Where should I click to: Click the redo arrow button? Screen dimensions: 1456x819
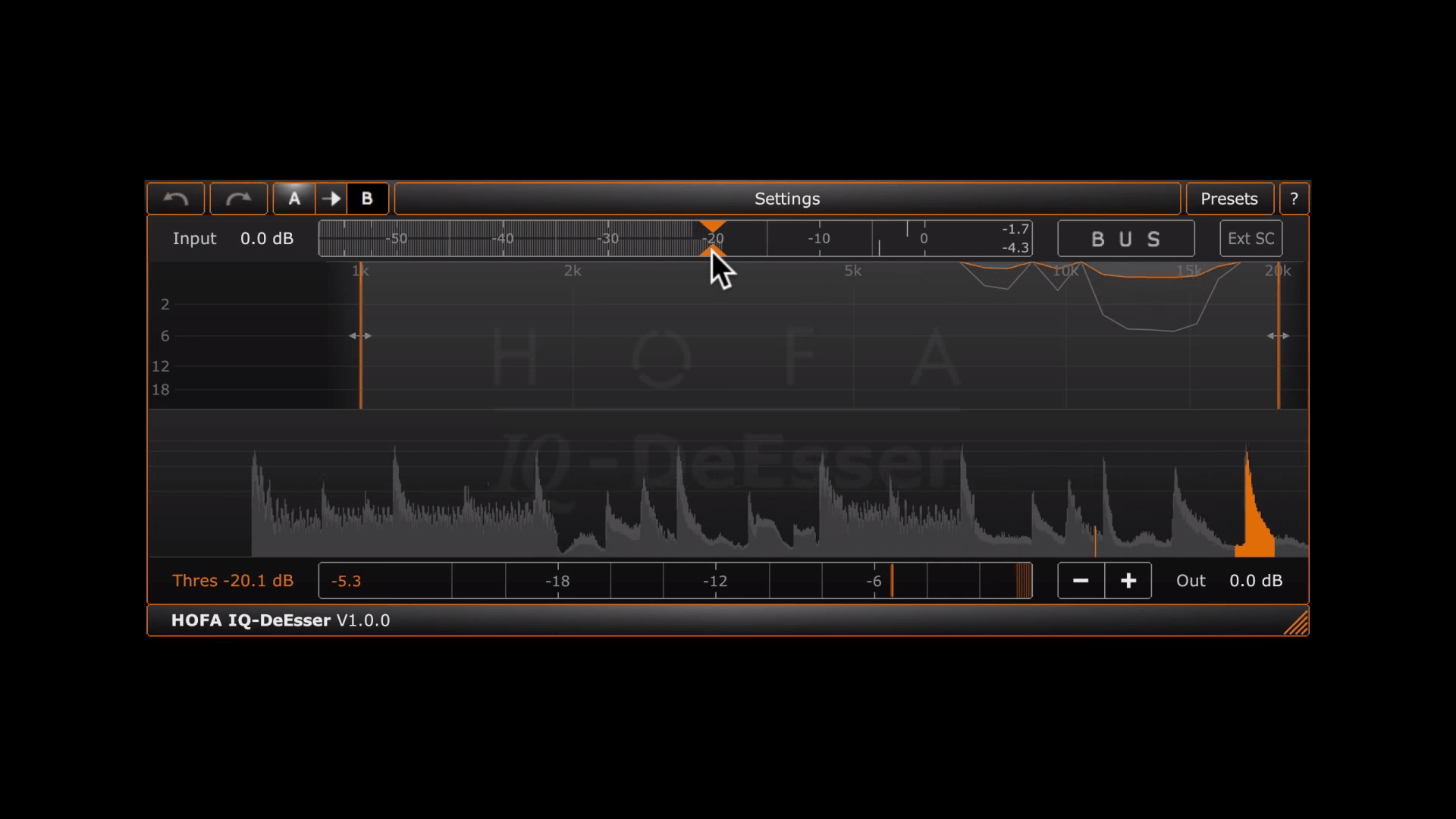click(238, 199)
